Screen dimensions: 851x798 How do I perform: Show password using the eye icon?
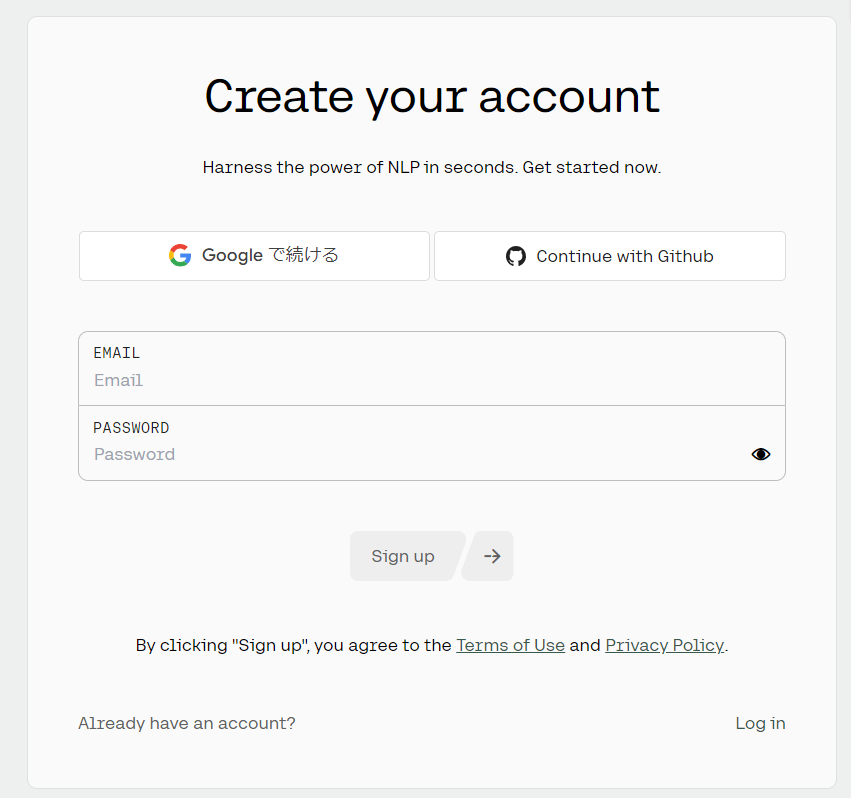pyautogui.click(x=761, y=454)
